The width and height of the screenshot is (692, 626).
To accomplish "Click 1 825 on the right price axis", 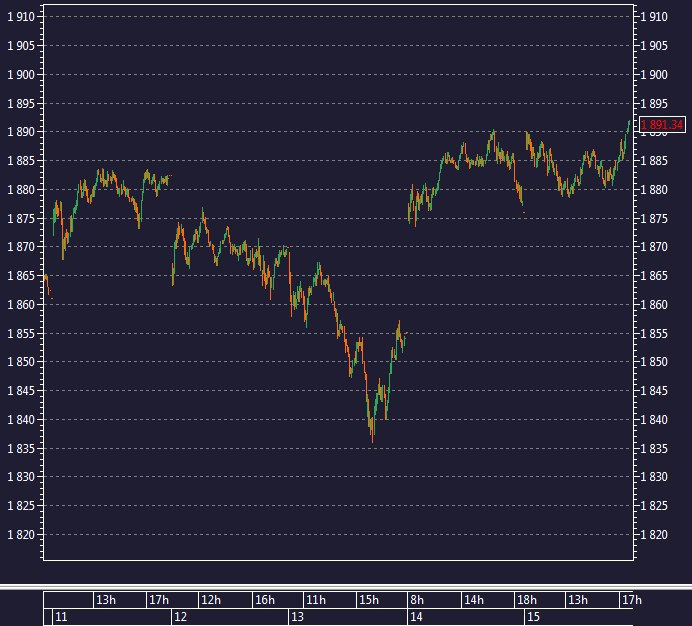I will click(654, 506).
